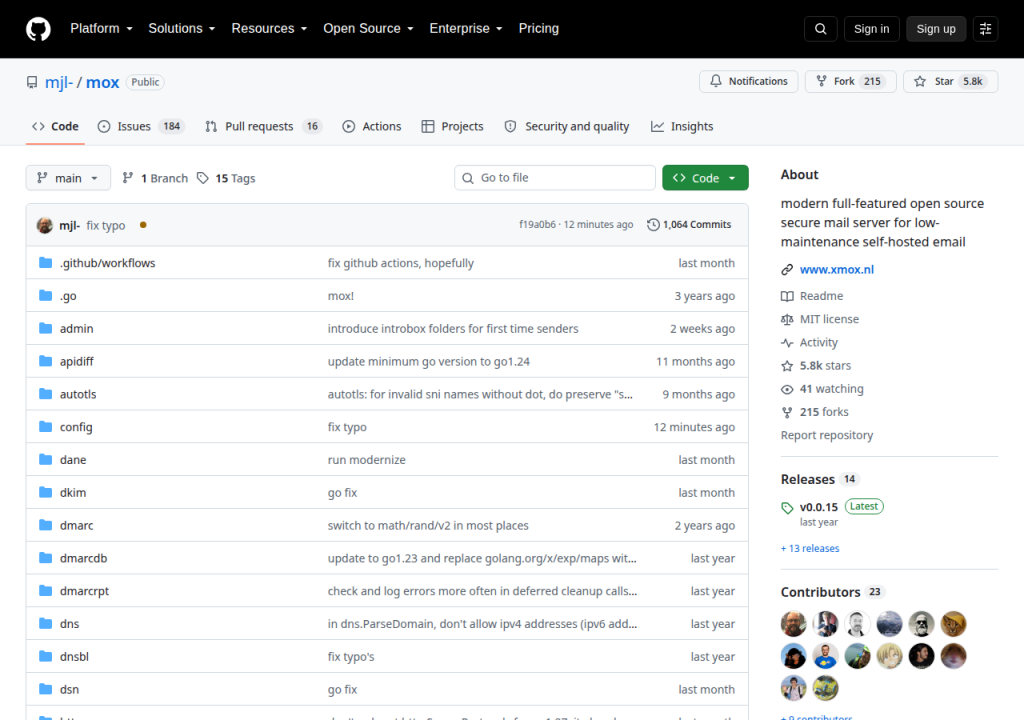The width and height of the screenshot is (1024, 720).
Task: Open 'update minimum go version to go1.24' commit
Action: tap(428, 361)
